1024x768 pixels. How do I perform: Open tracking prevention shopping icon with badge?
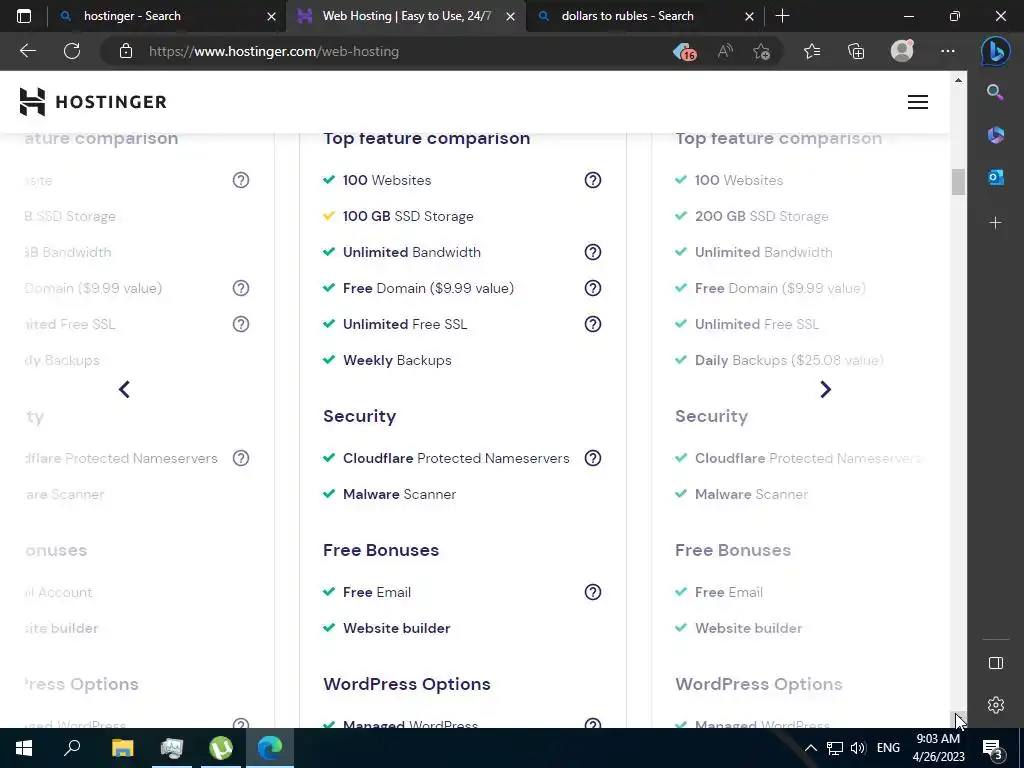coord(684,51)
